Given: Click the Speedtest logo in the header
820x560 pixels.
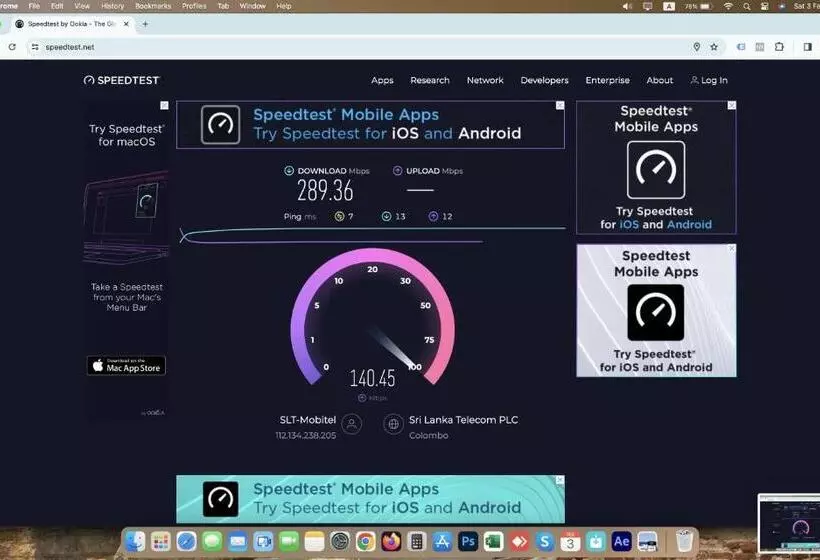Looking at the screenshot, I should [x=121, y=80].
